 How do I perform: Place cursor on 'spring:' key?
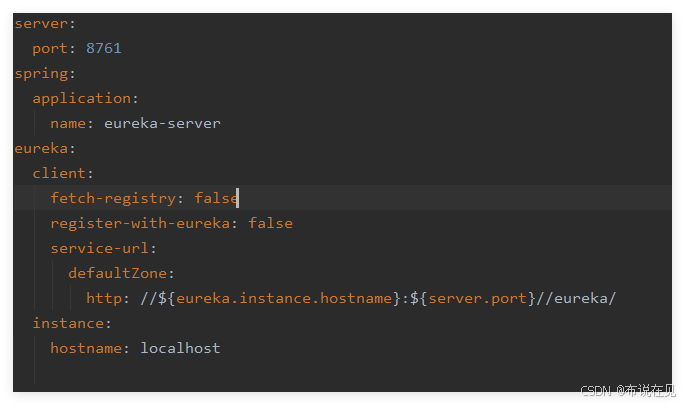pos(45,74)
